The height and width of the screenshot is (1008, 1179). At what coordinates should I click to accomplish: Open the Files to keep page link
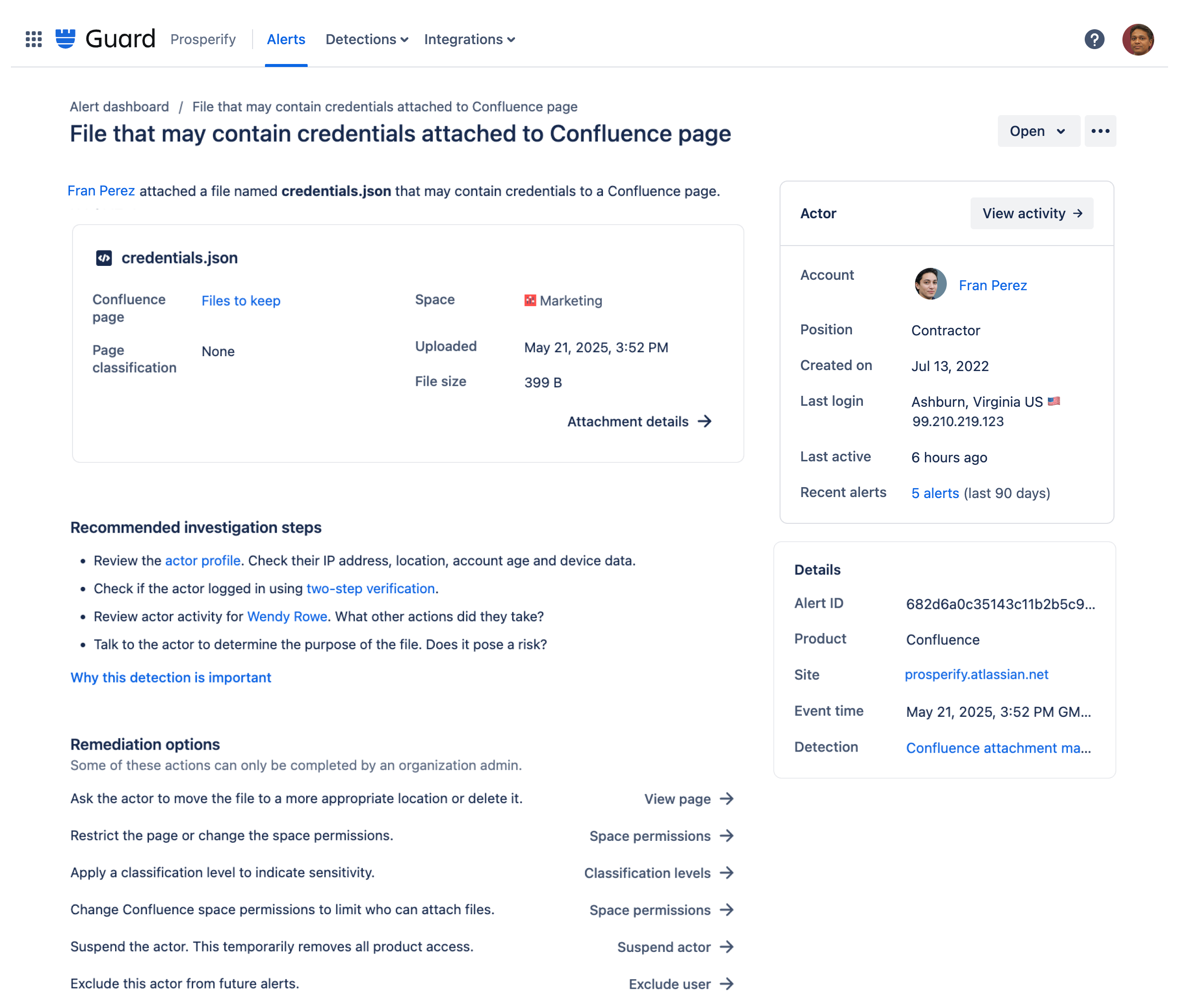click(x=241, y=300)
